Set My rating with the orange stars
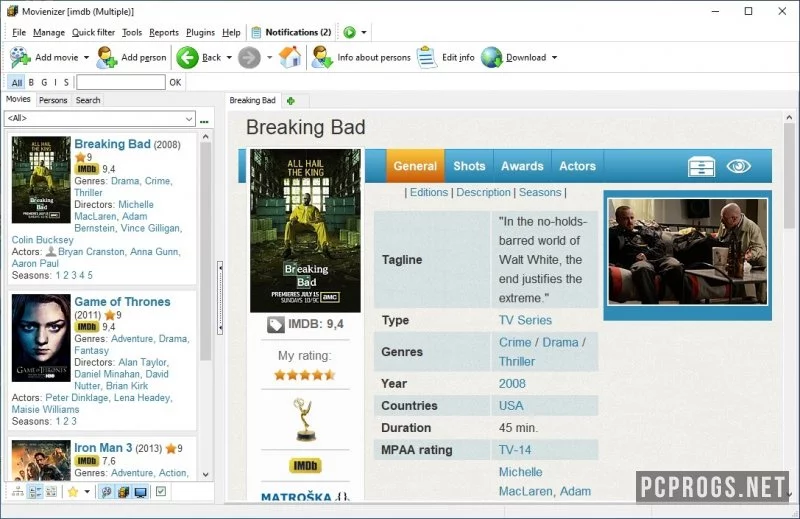 pyautogui.click(x=305, y=375)
